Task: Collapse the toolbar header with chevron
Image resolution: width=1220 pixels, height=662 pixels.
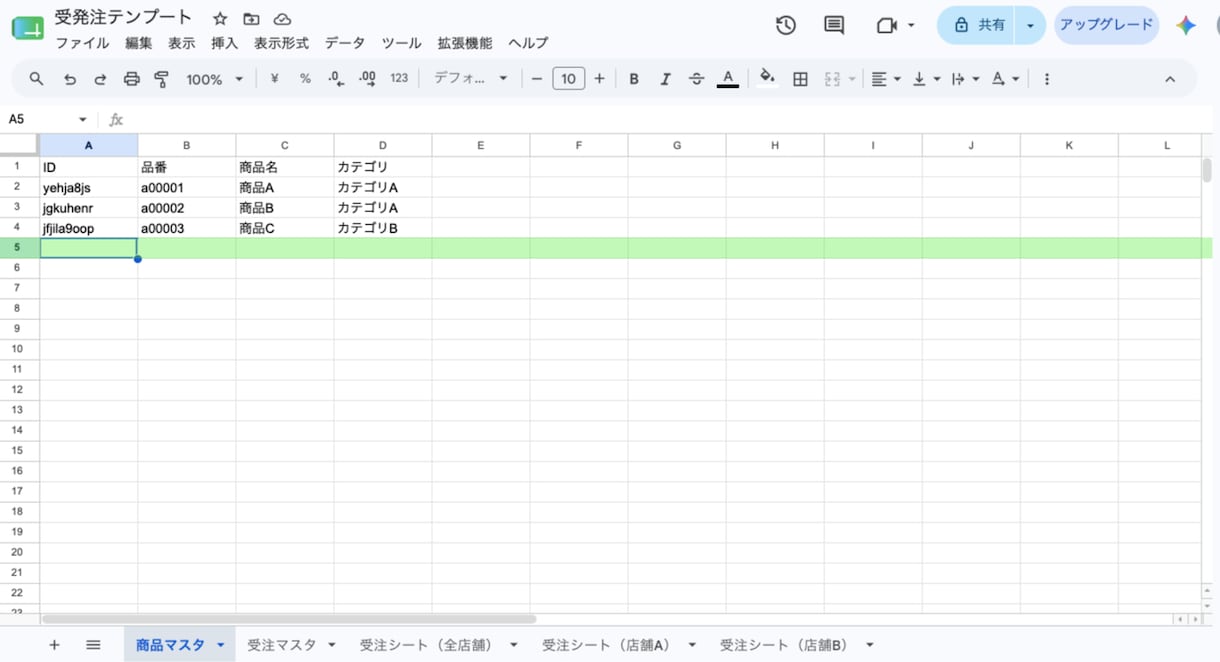Action: click(1170, 79)
